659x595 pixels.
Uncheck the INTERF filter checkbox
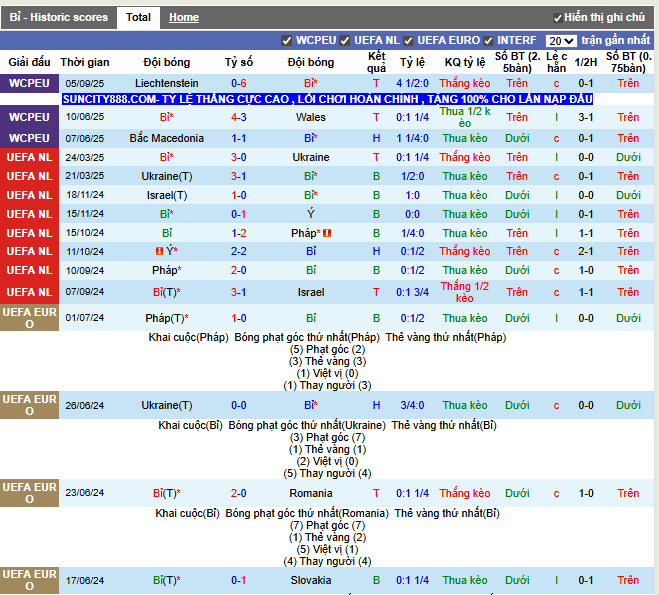click(x=488, y=41)
